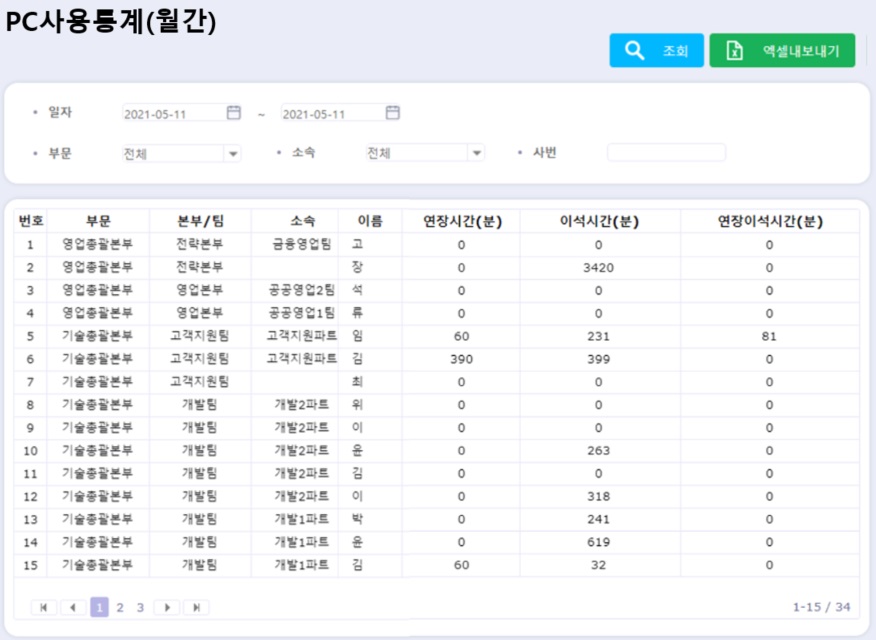Click the 390 value in row 6

(x=461, y=359)
